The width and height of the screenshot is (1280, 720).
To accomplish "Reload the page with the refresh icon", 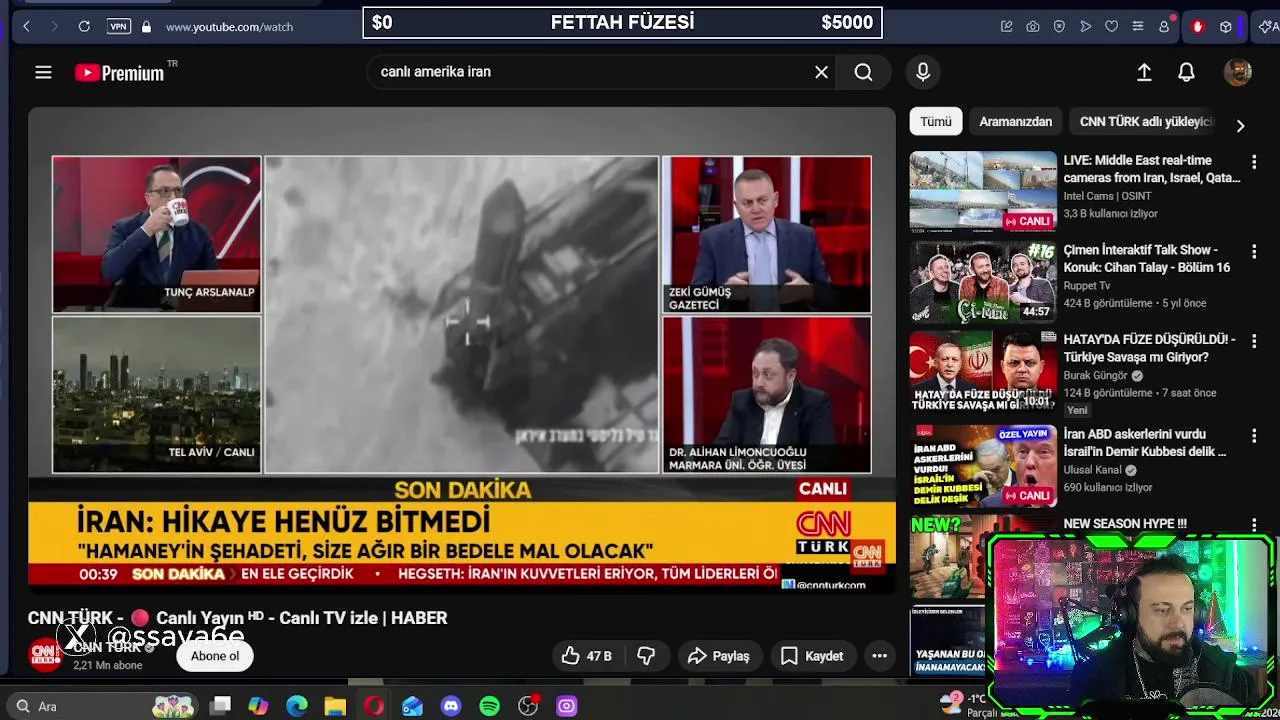I will pos(84,27).
